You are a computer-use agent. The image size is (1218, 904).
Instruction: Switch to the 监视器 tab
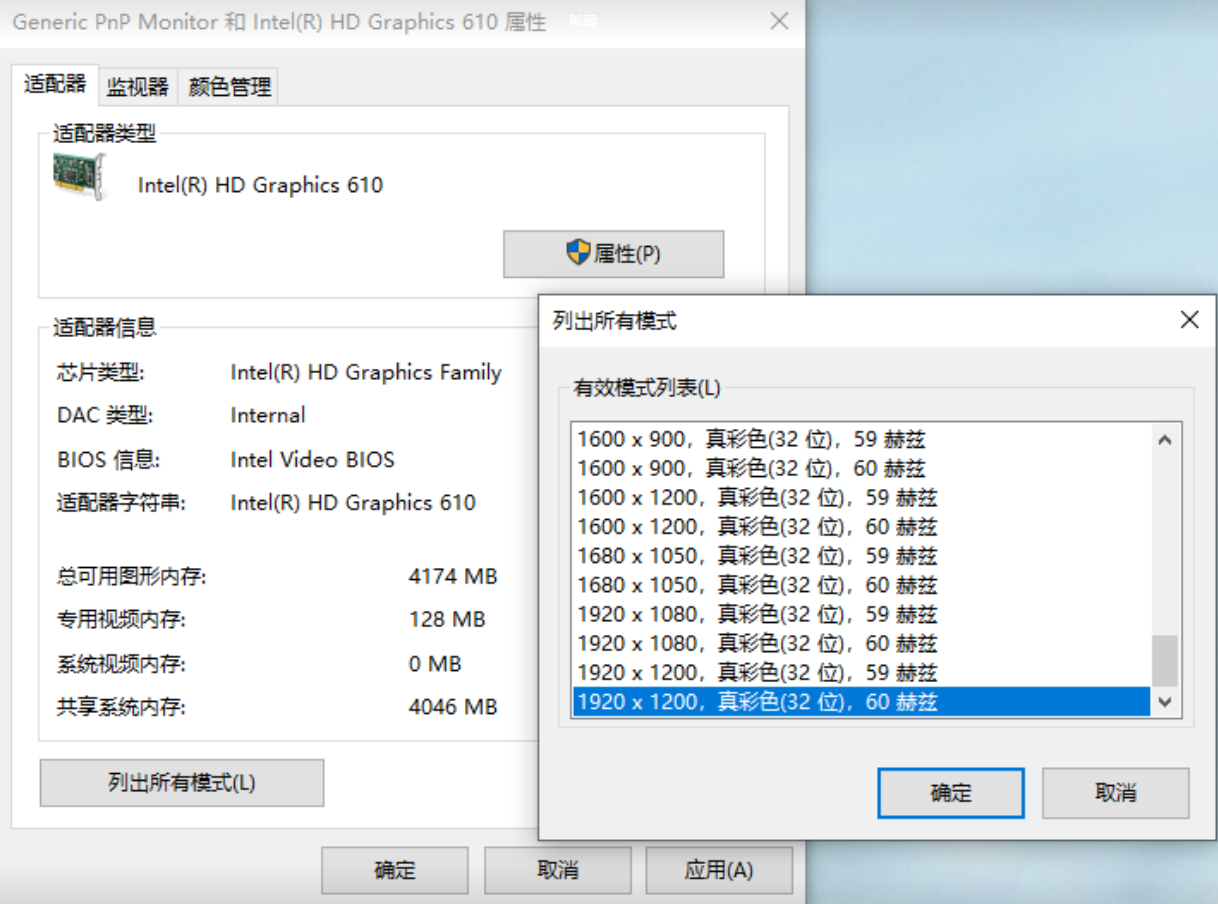pos(138,87)
